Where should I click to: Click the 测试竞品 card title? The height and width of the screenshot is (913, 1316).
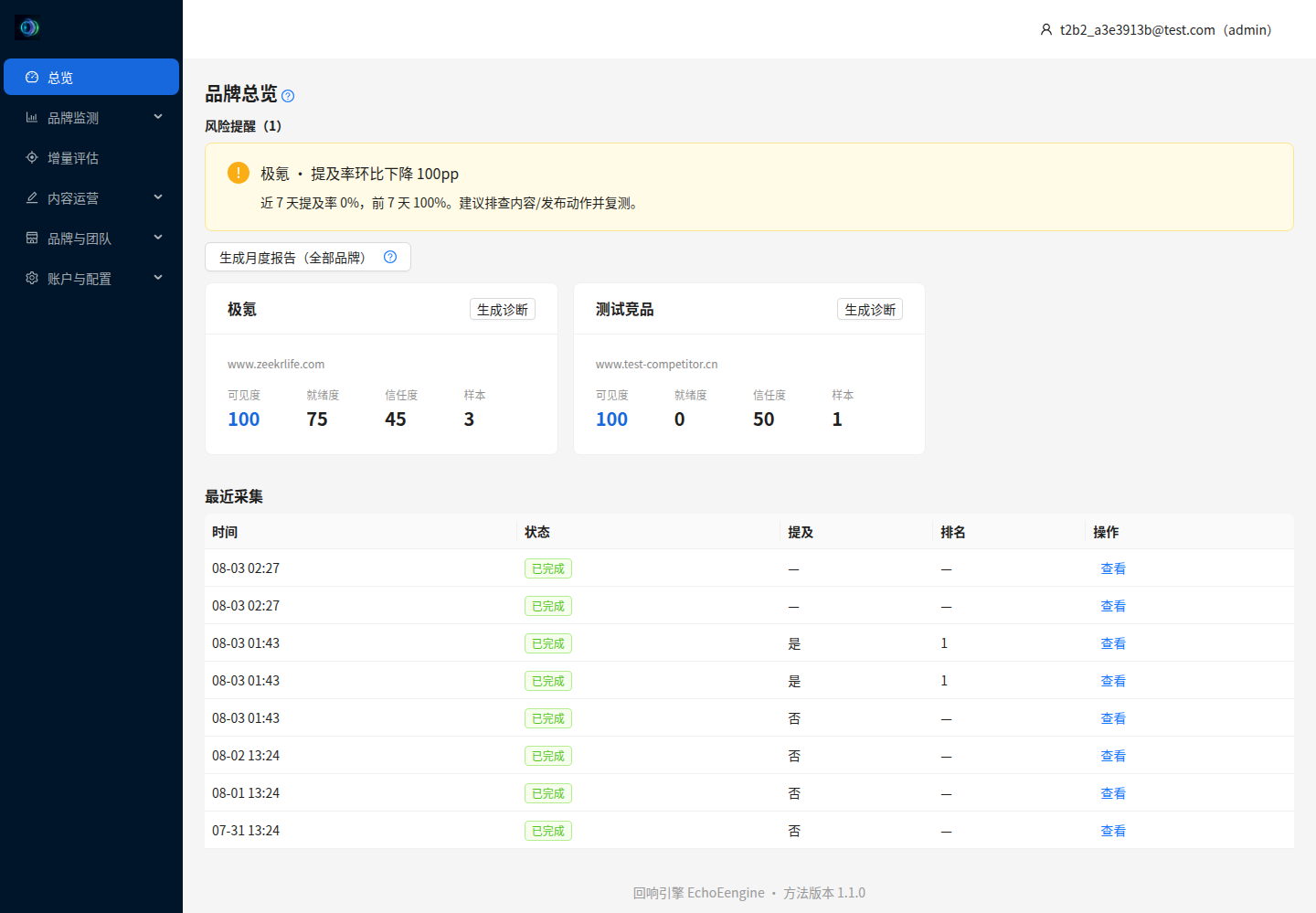pos(625,309)
